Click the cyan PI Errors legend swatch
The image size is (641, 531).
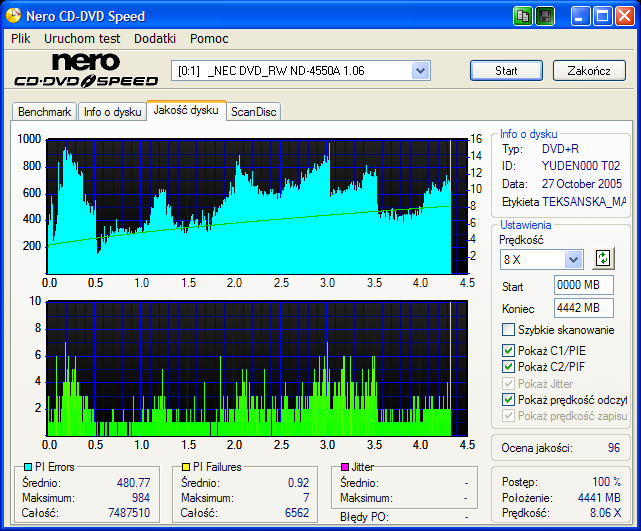coord(28,467)
